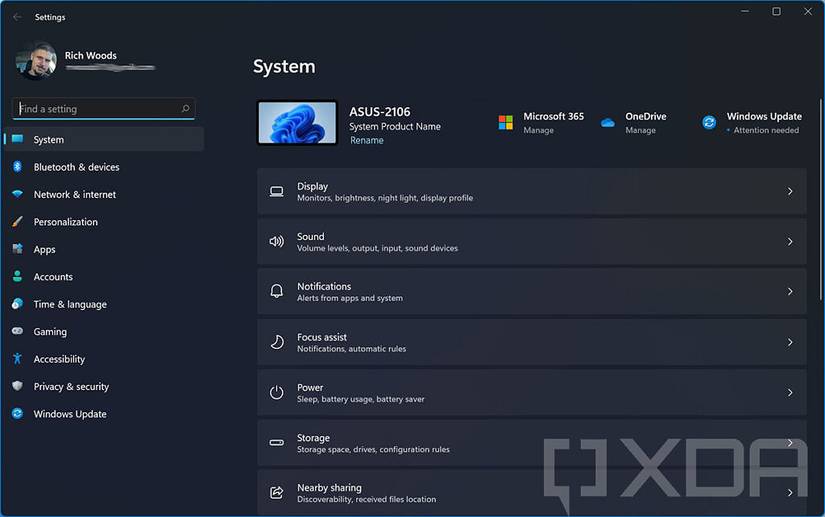Click the Storage drive icon
This screenshot has width=825, height=517.
277,443
